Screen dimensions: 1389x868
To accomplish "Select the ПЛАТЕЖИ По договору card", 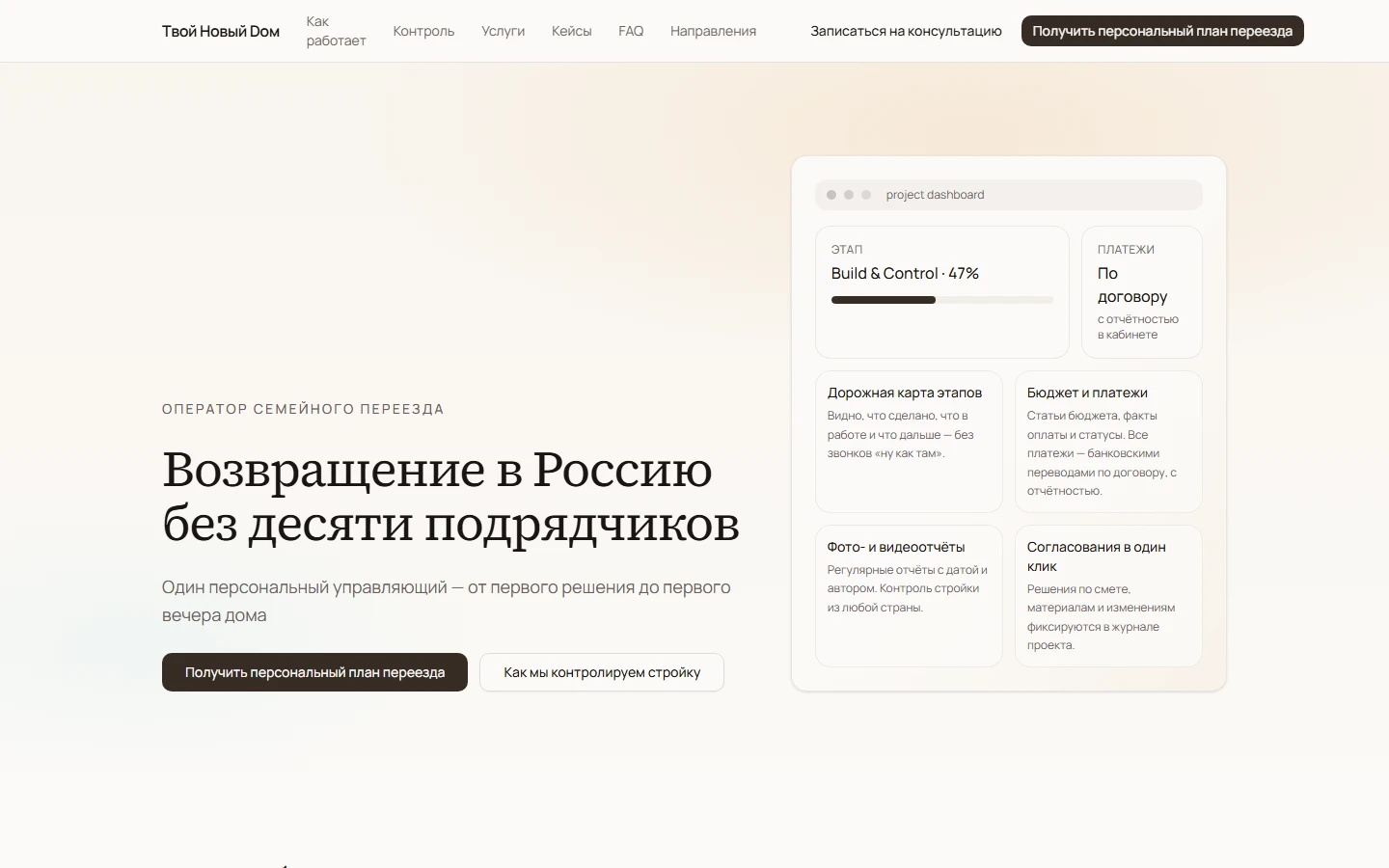I will click(x=1142, y=292).
